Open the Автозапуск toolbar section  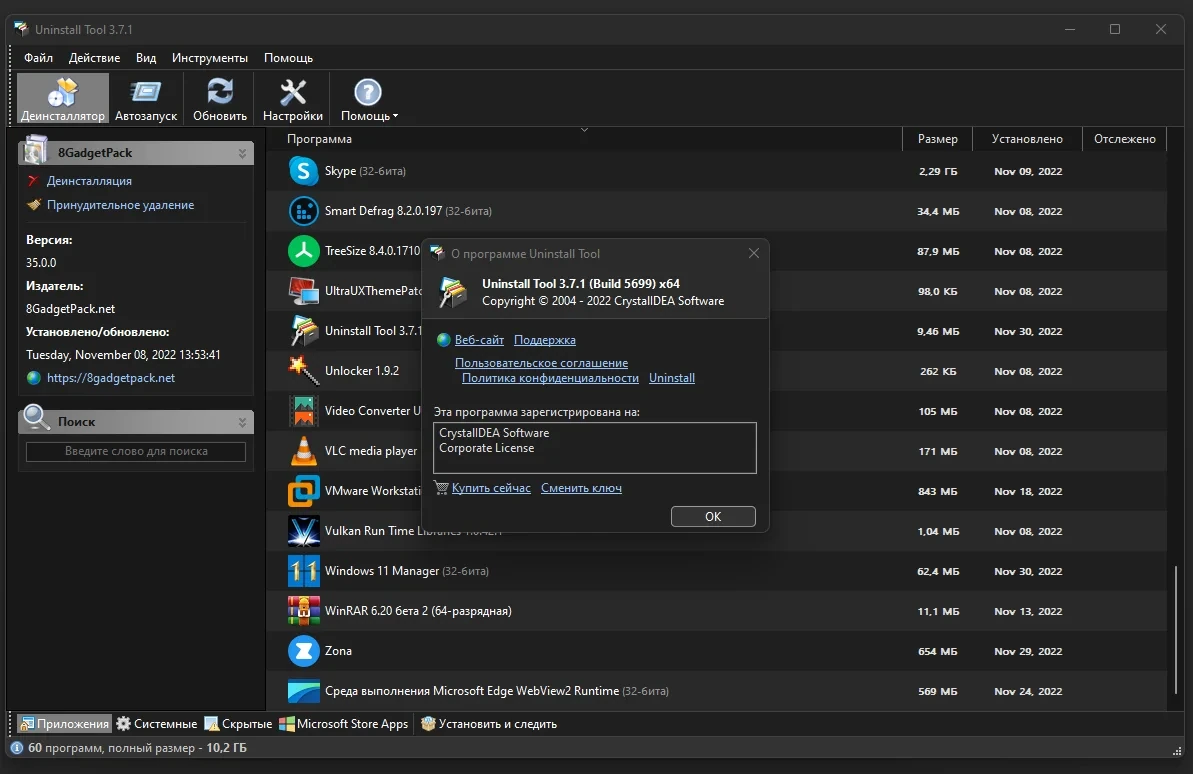(145, 98)
